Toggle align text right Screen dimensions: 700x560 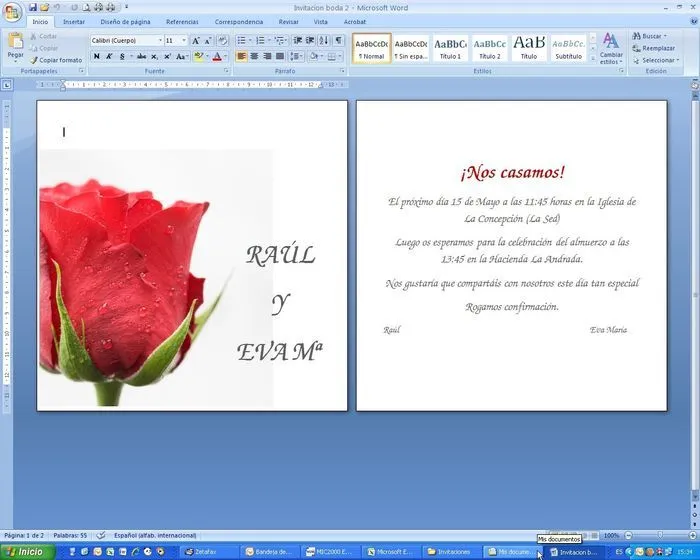pos(267,56)
